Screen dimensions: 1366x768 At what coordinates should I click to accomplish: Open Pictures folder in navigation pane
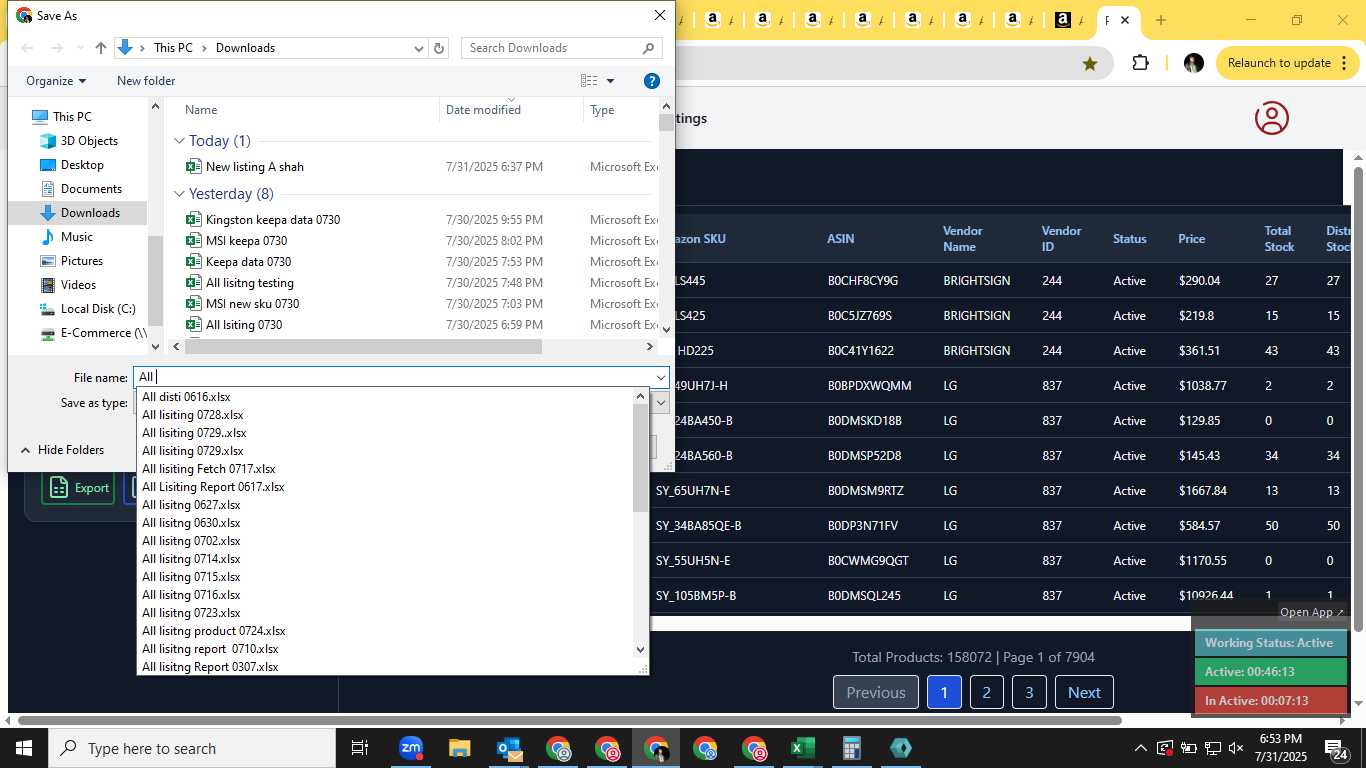pyautogui.click(x=81, y=261)
